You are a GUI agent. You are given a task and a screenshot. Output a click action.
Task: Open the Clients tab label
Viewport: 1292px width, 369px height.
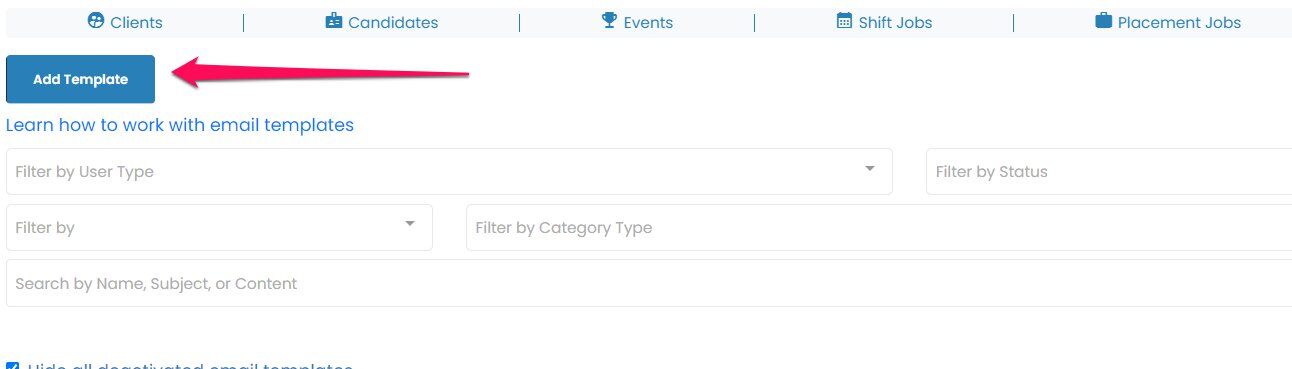pos(136,22)
